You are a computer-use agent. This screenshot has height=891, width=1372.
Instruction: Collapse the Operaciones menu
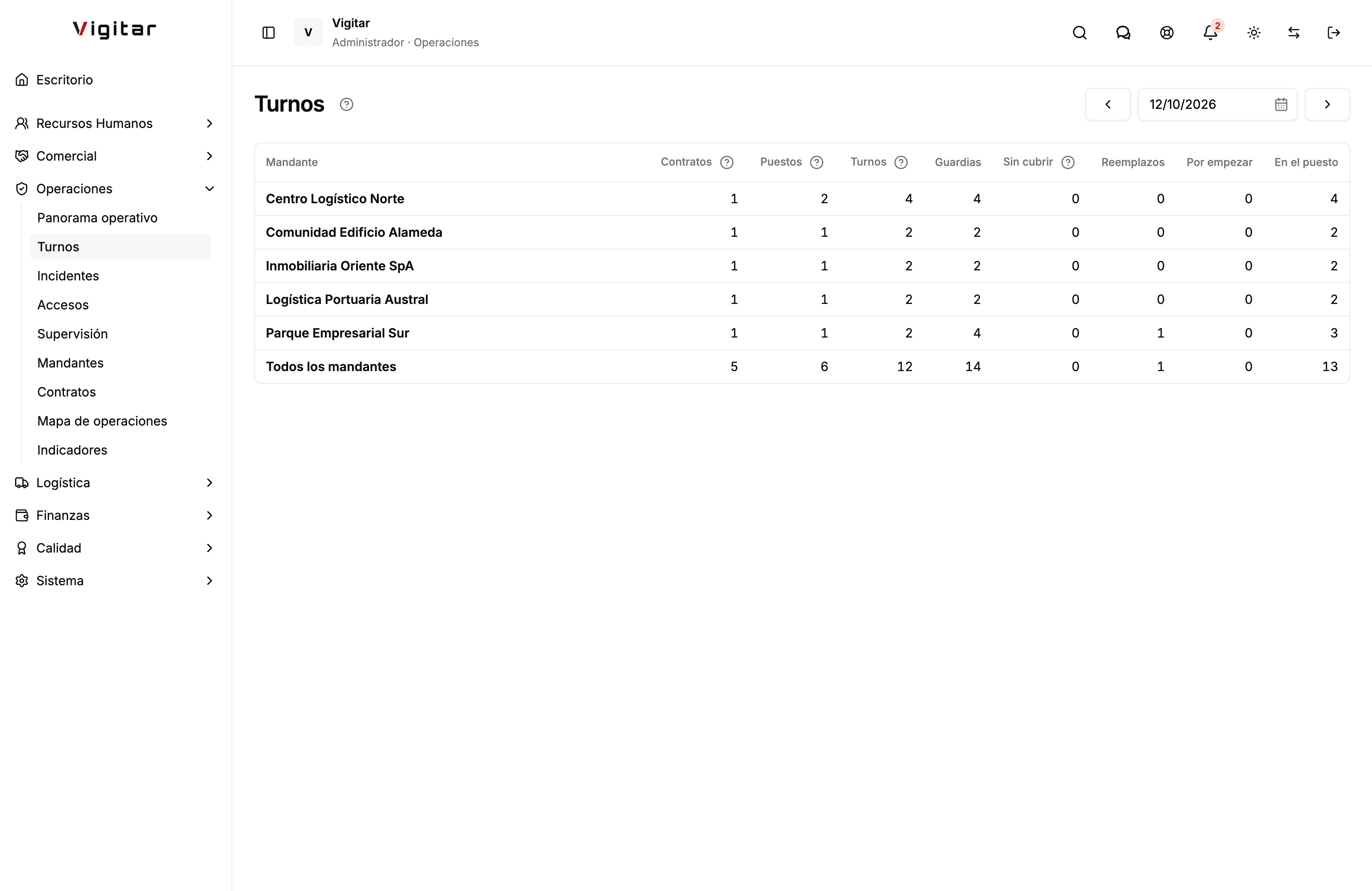(115, 189)
